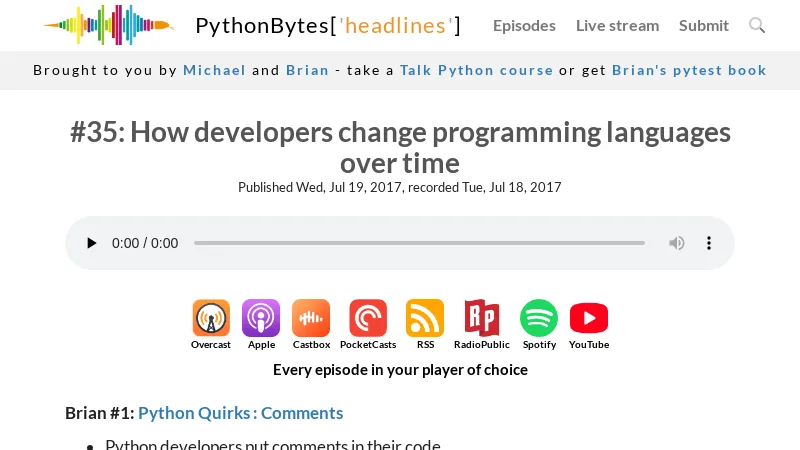Open the PocketCasts icon
Image resolution: width=800 pixels, height=450 pixels.
(x=367, y=319)
